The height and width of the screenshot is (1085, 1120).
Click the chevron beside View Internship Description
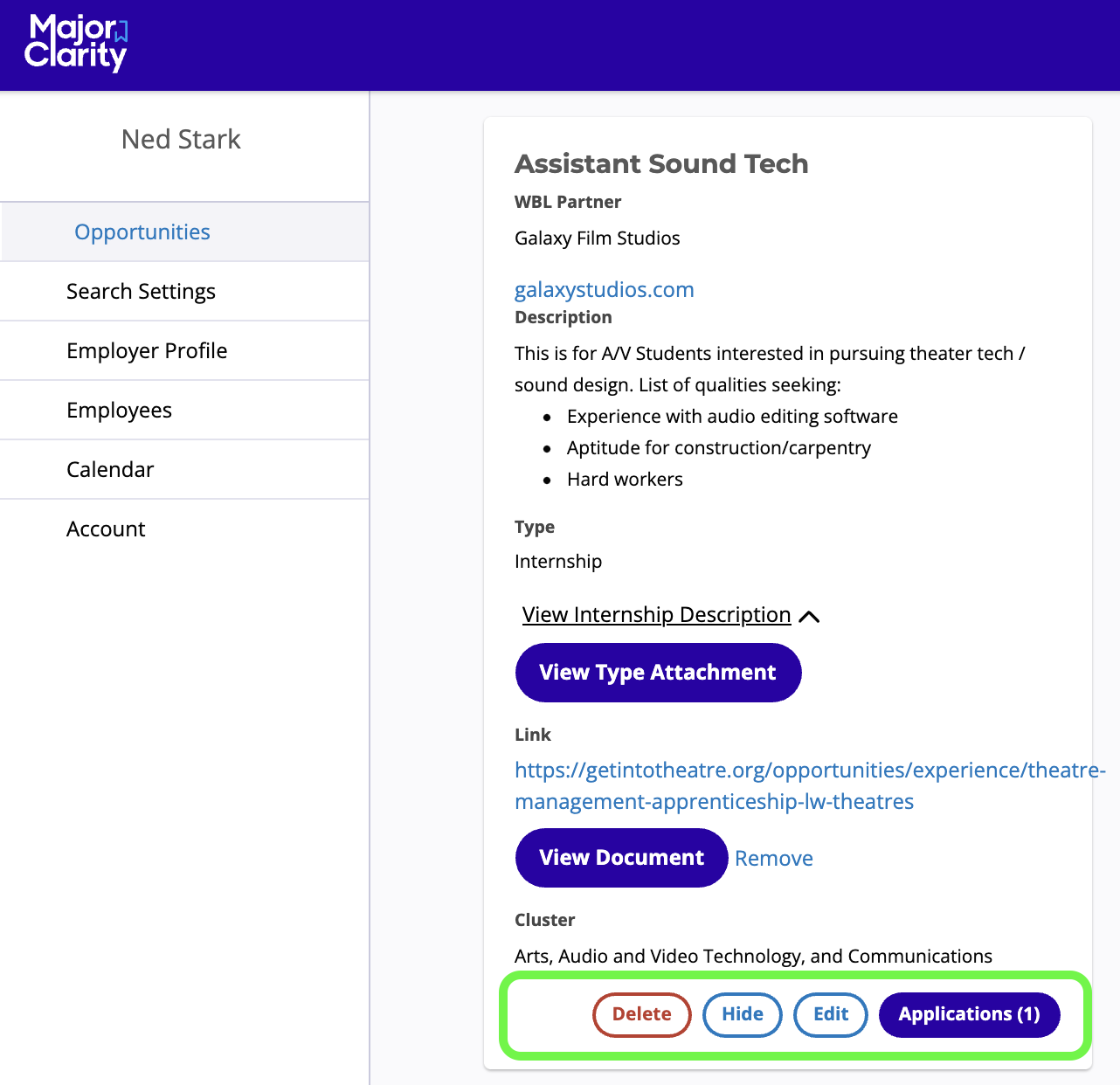(x=809, y=617)
